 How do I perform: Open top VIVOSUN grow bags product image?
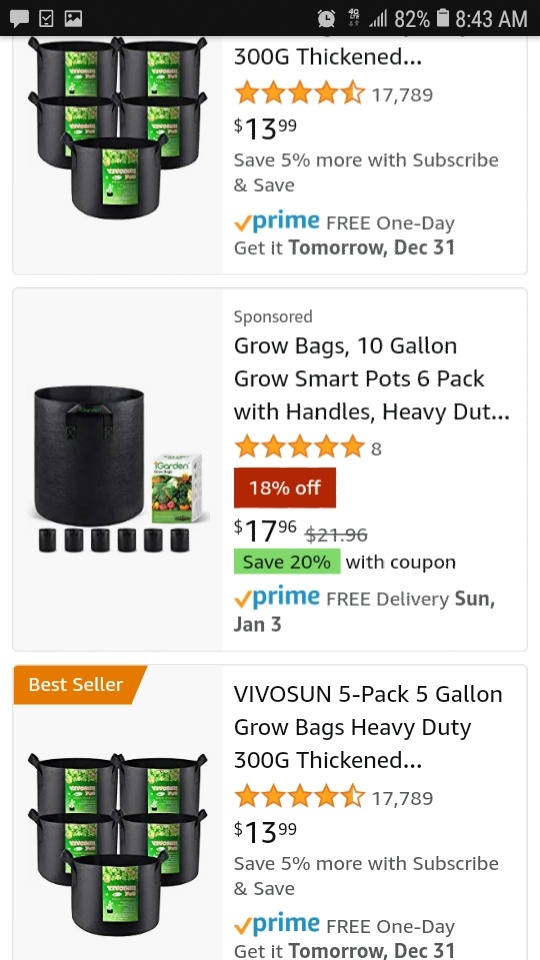tap(118, 127)
